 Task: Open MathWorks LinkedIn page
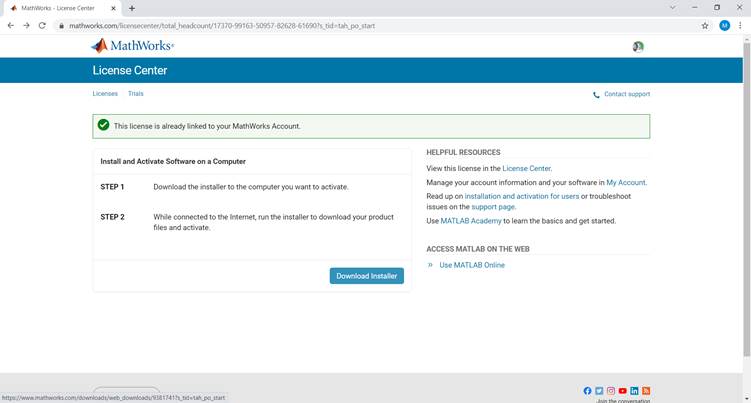634,391
